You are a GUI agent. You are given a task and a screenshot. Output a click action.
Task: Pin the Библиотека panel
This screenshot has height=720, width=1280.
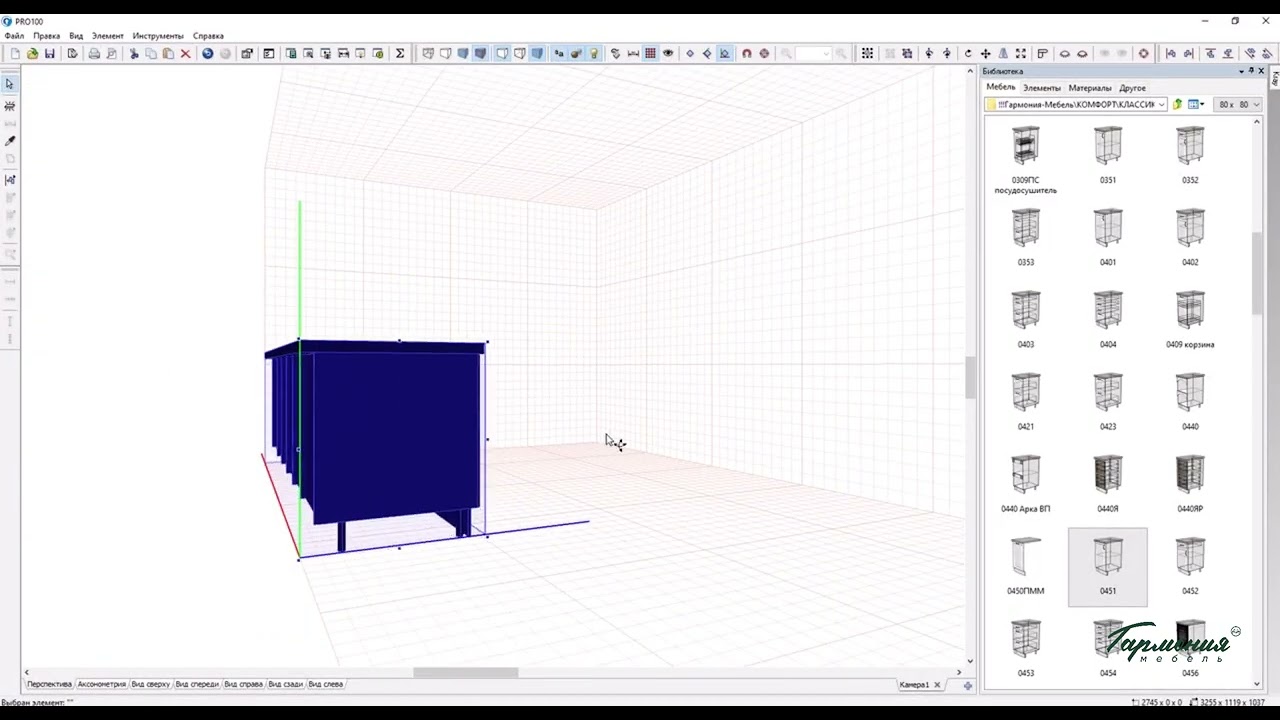tap(1251, 71)
